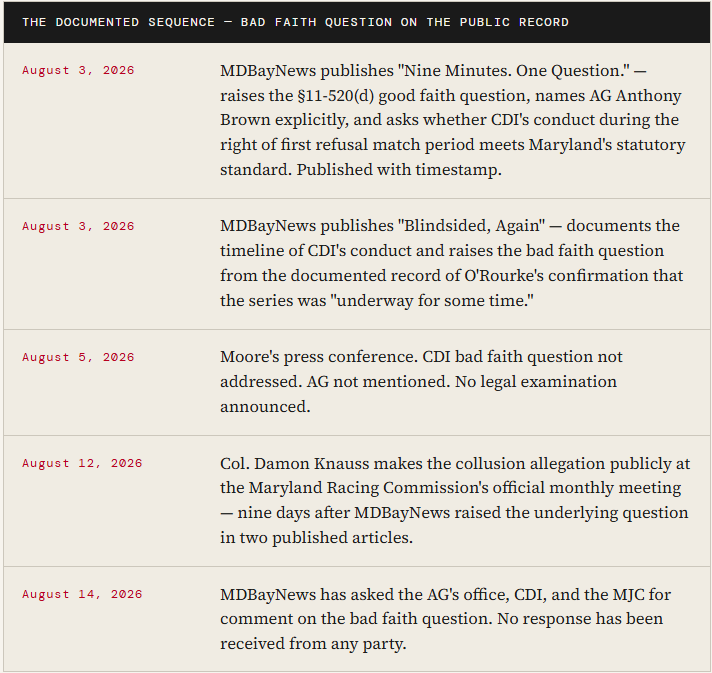Click the 'August 5, 2026' date label
The image size is (712, 673).
click(x=78, y=357)
